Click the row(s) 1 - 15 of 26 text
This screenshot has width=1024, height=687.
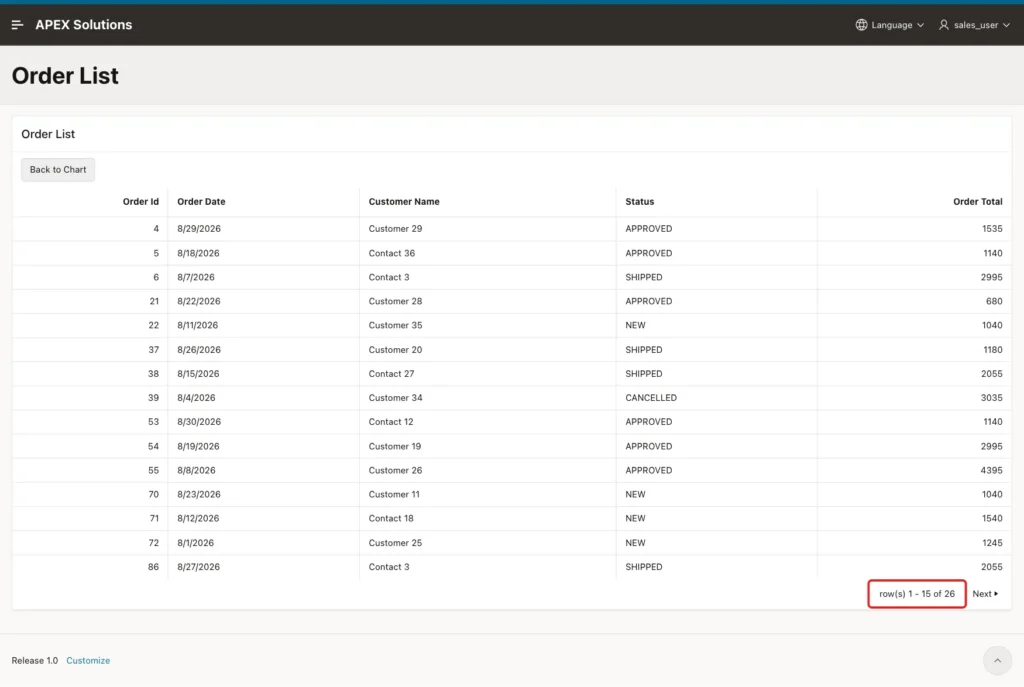point(917,594)
